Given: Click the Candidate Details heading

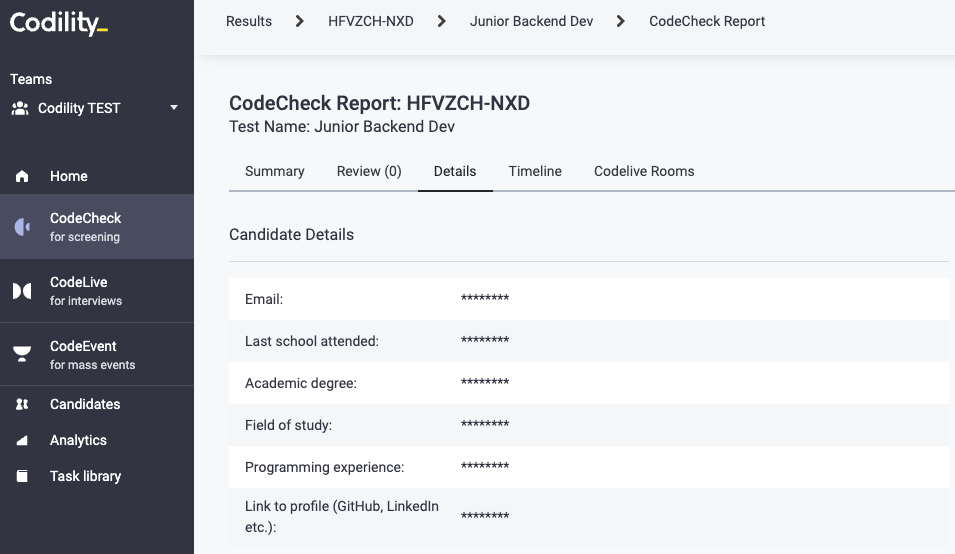Looking at the screenshot, I should [291, 235].
